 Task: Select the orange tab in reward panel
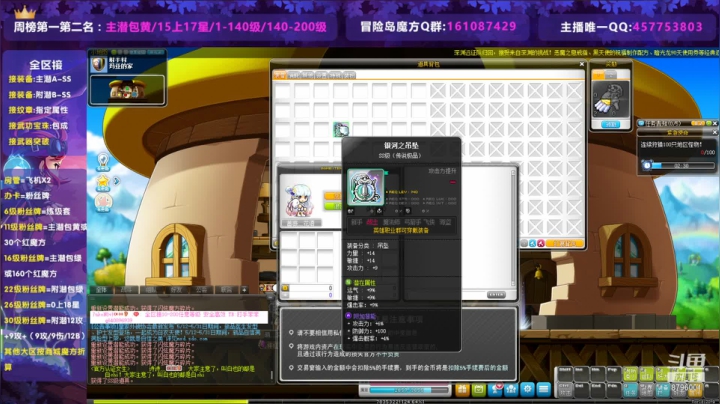[x=599, y=74]
